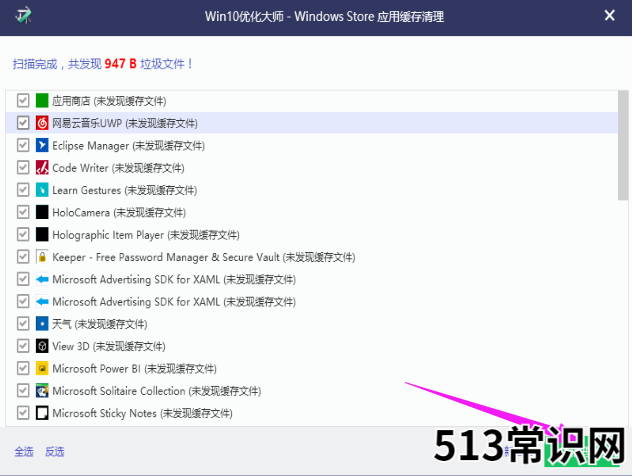Viewport: 635px width, 476px height.
Task: Uncheck the Holographic Item Player checkbox
Action: (x=23, y=234)
